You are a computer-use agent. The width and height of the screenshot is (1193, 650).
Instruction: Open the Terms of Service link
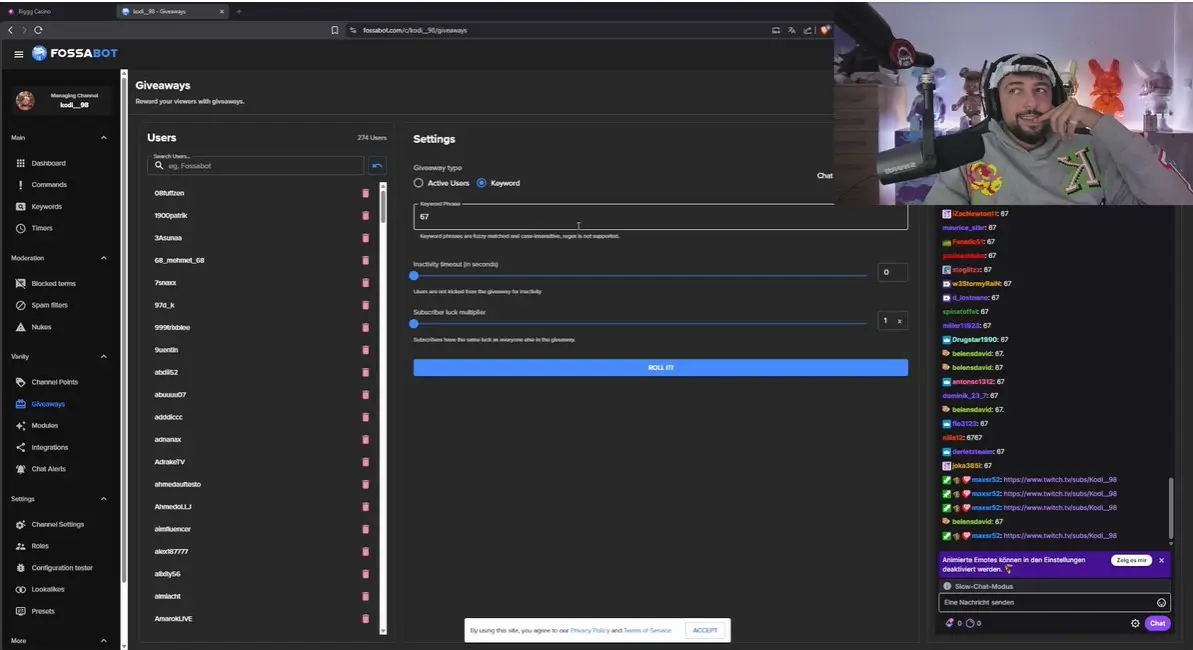(647, 630)
